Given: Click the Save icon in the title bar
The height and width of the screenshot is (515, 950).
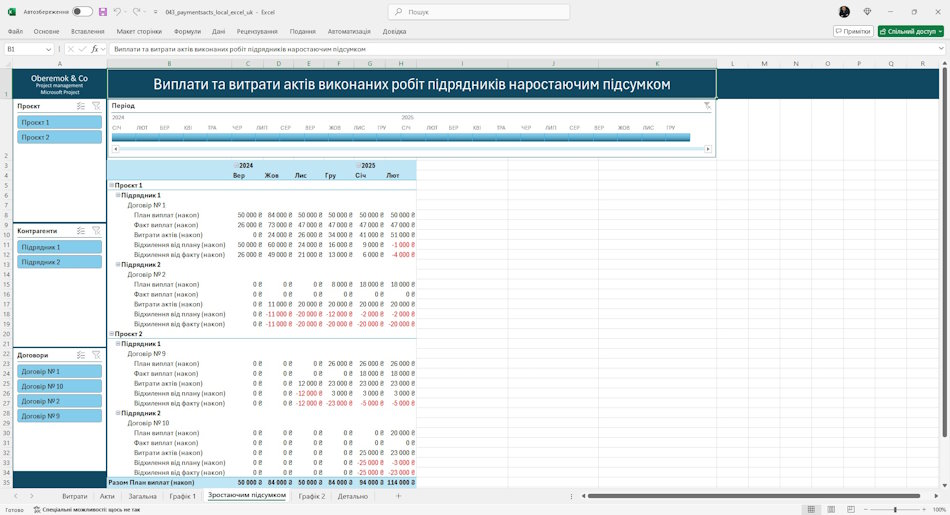Looking at the screenshot, I should 102,12.
